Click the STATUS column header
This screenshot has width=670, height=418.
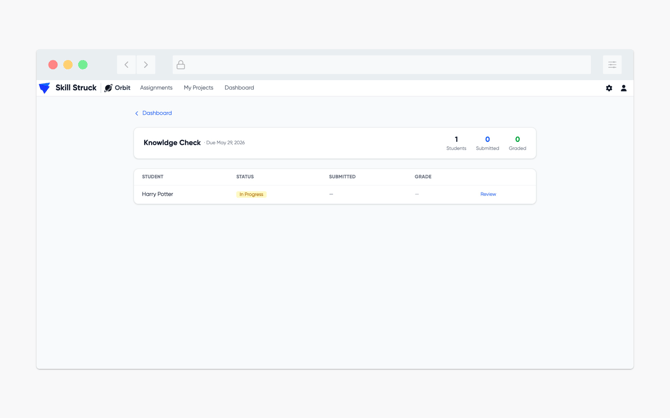(245, 177)
